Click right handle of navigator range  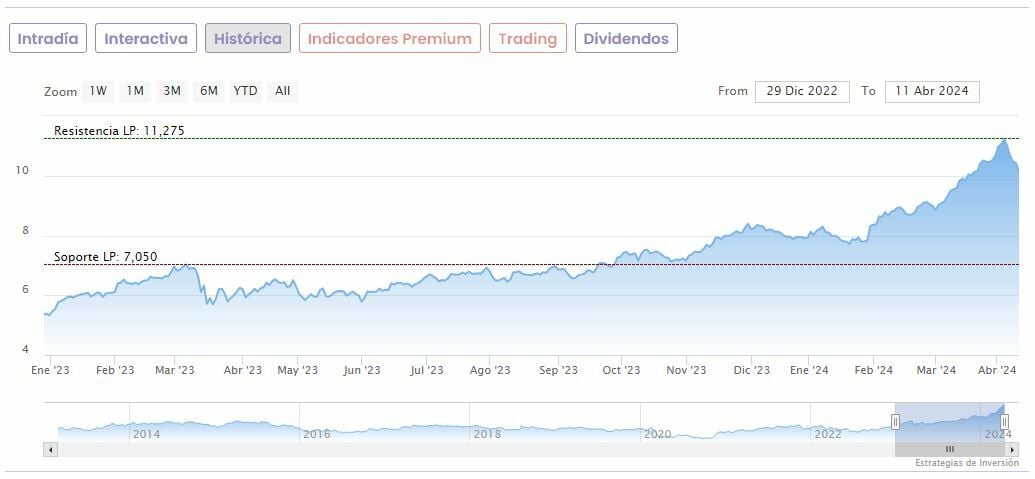click(1005, 422)
